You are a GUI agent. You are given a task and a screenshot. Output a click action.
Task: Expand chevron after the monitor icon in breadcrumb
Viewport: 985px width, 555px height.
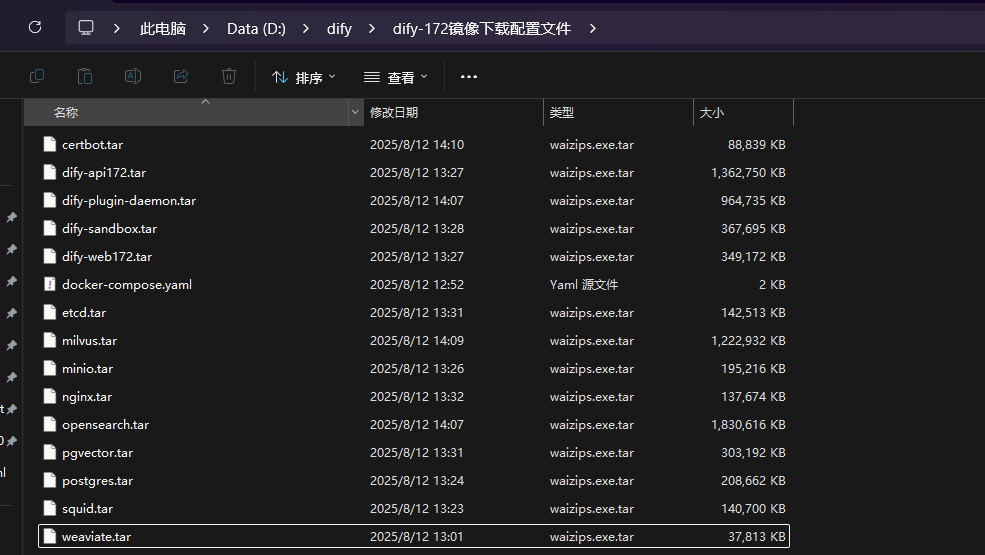tap(117, 28)
